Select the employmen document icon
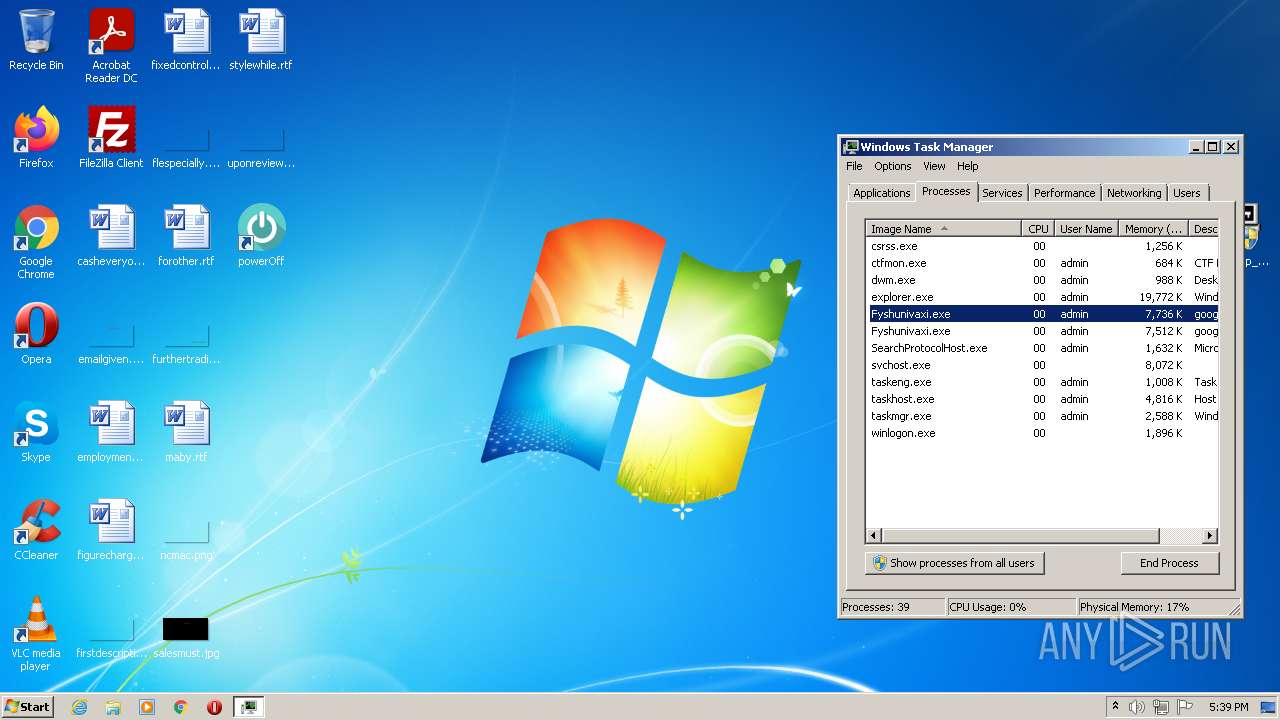The image size is (1280, 720). click(111, 432)
